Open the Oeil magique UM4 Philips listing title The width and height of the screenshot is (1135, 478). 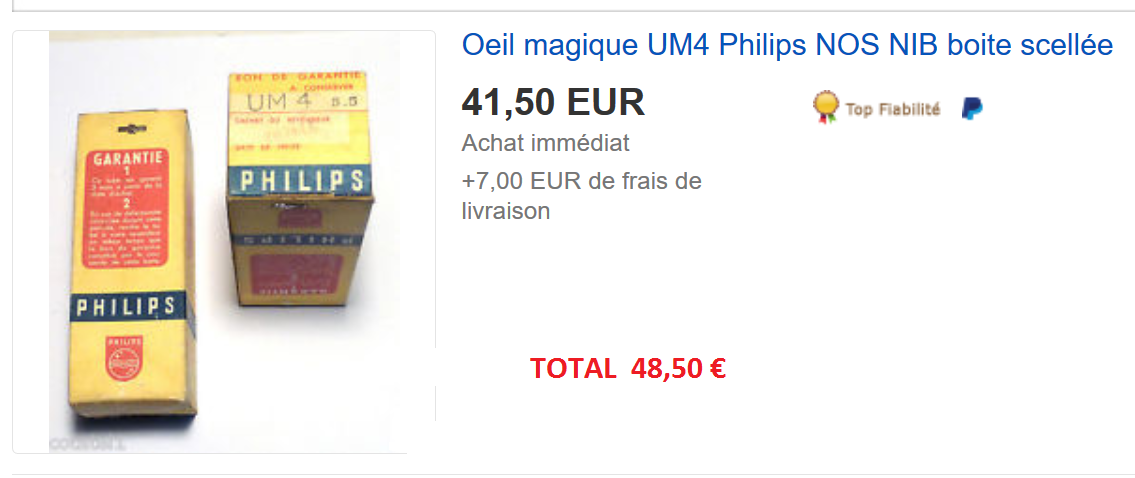tap(787, 45)
